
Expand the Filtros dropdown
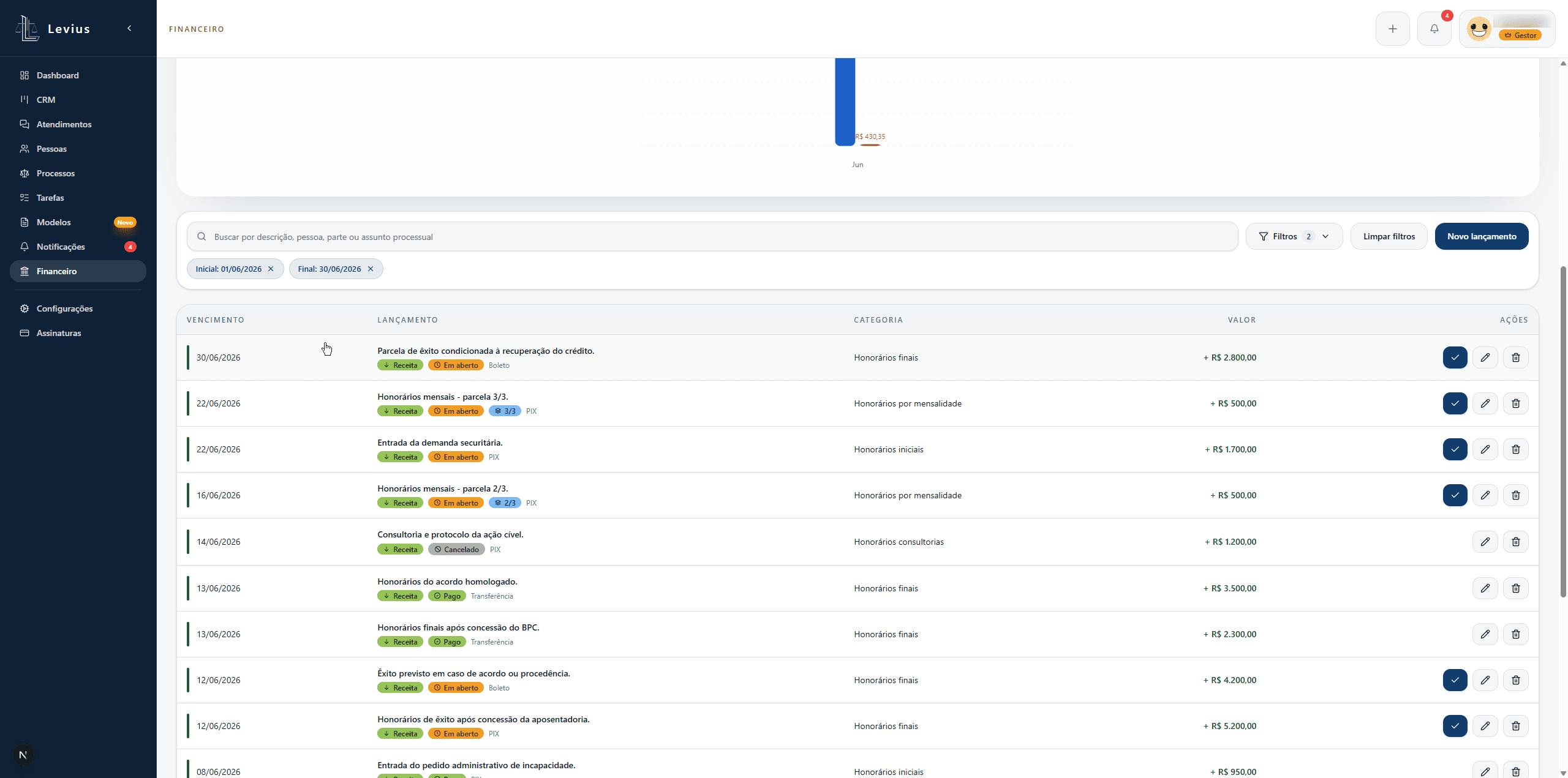click(1294, 236)
